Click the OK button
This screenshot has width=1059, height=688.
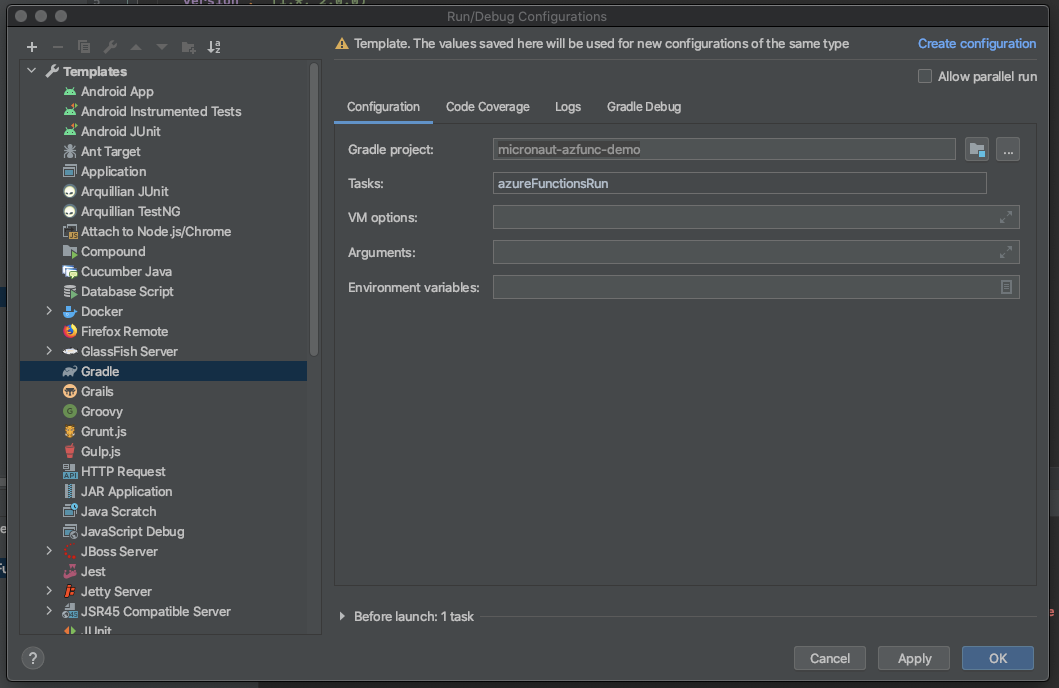pos(998,658)
